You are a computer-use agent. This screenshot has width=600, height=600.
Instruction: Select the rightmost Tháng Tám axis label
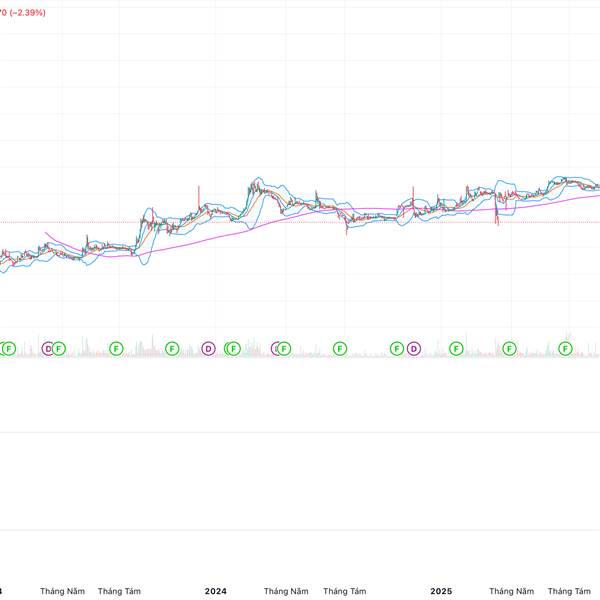click(x=571, y=591)
